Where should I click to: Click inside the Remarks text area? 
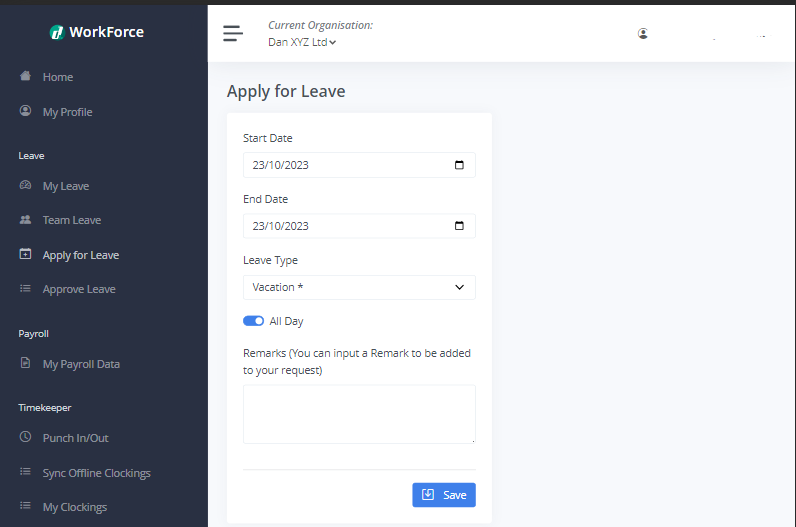coord(359,413)
